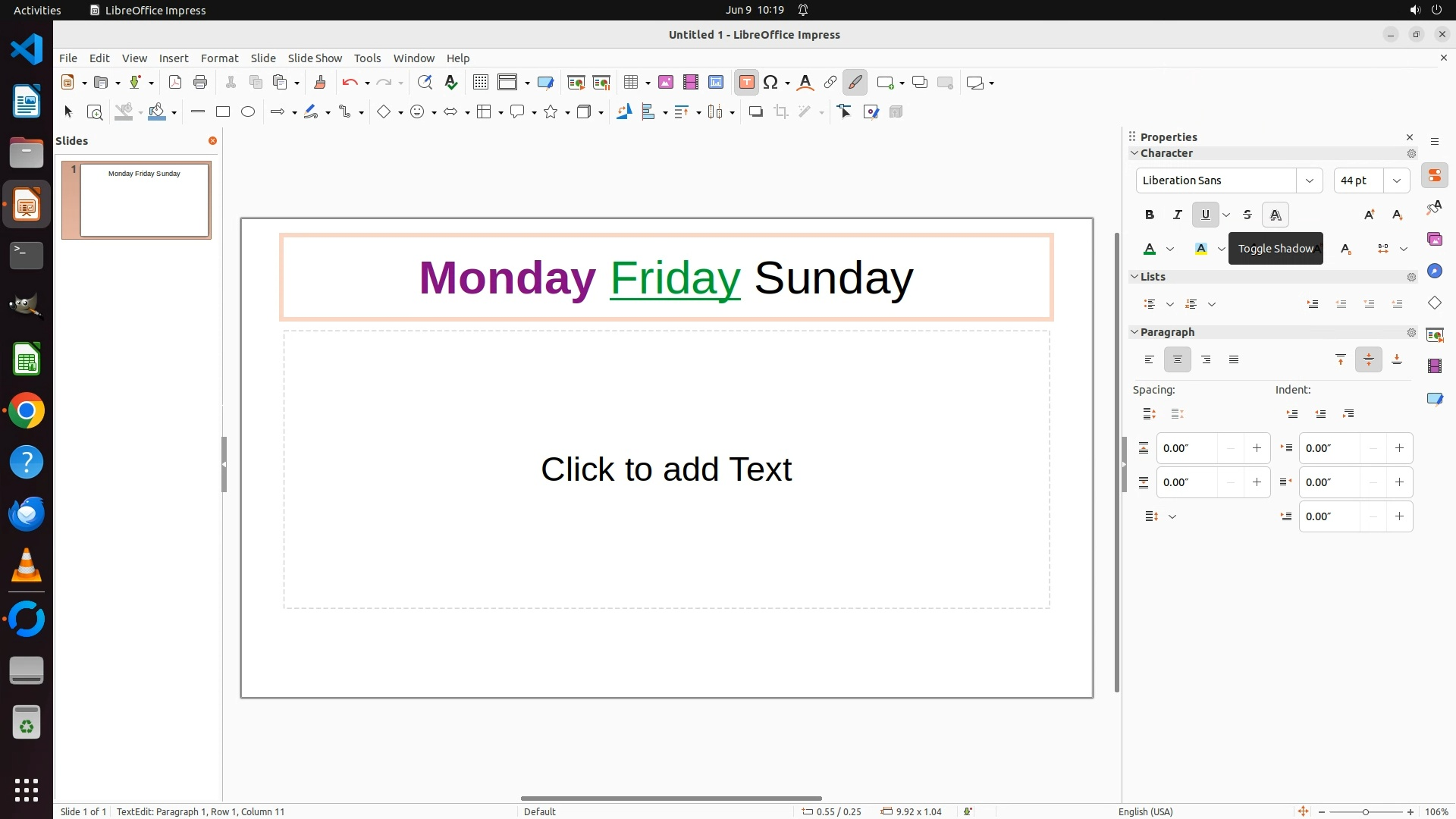This screenshot has height=819, width=1456.
Task: Click the zoom slider in status bar
Action: tap(1365, 811)
